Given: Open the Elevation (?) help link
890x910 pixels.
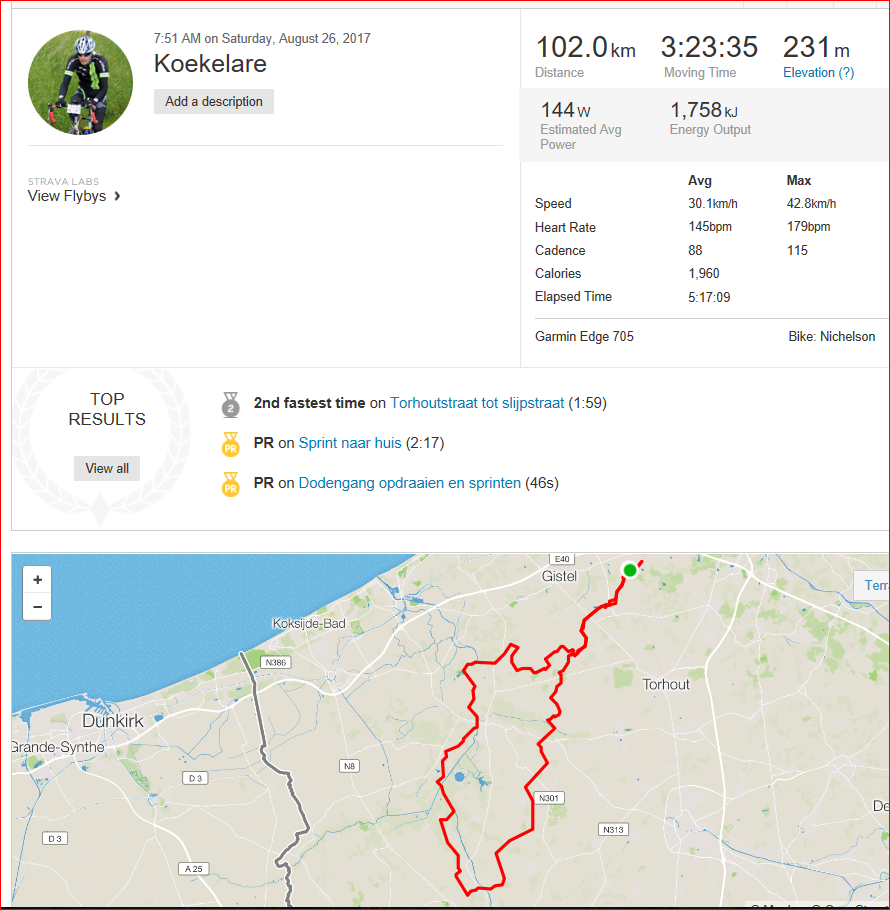Looking at the screenshot, I should tap(818, 72).
